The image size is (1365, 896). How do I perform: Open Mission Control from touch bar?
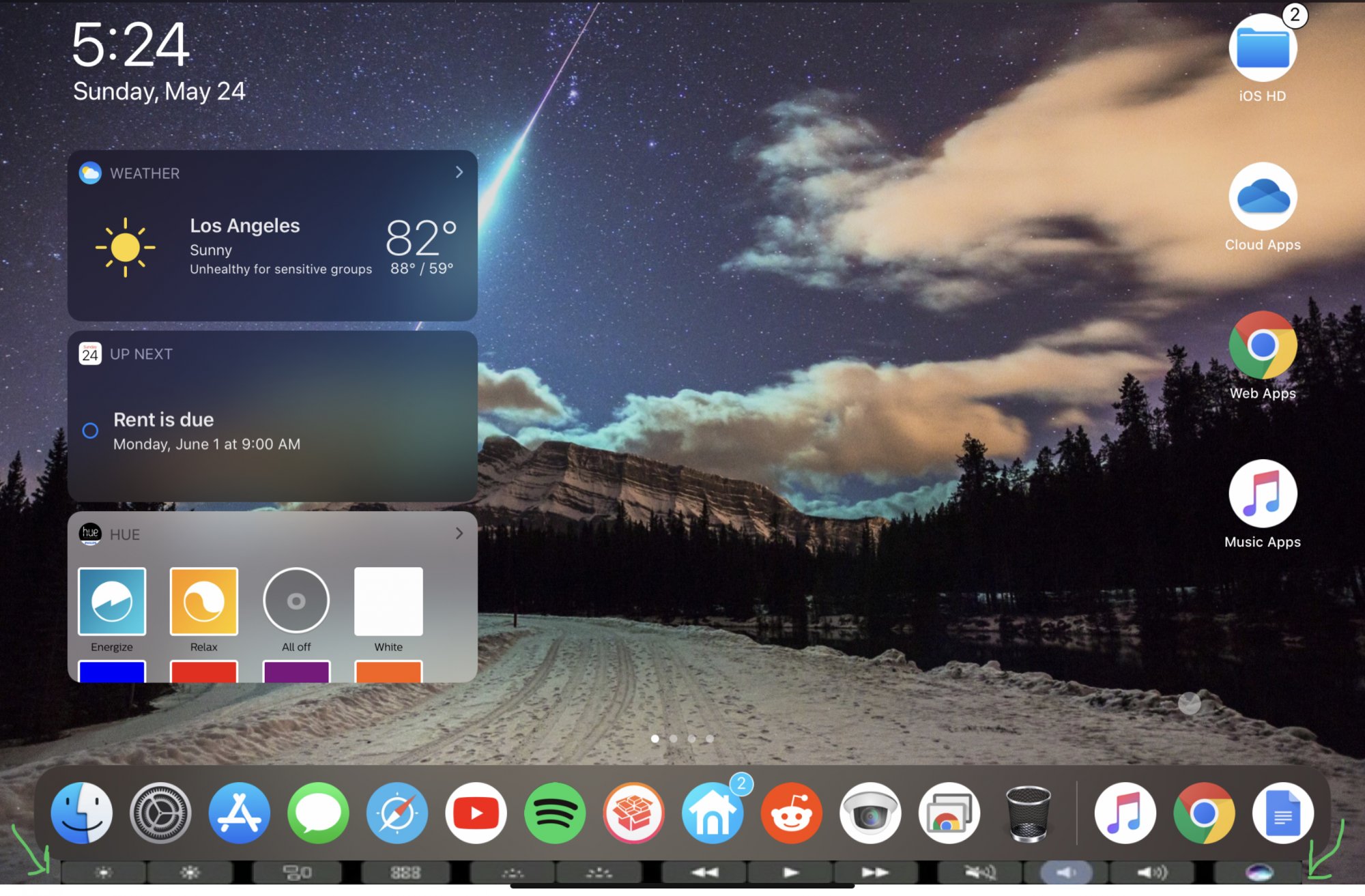click(298, 872)
